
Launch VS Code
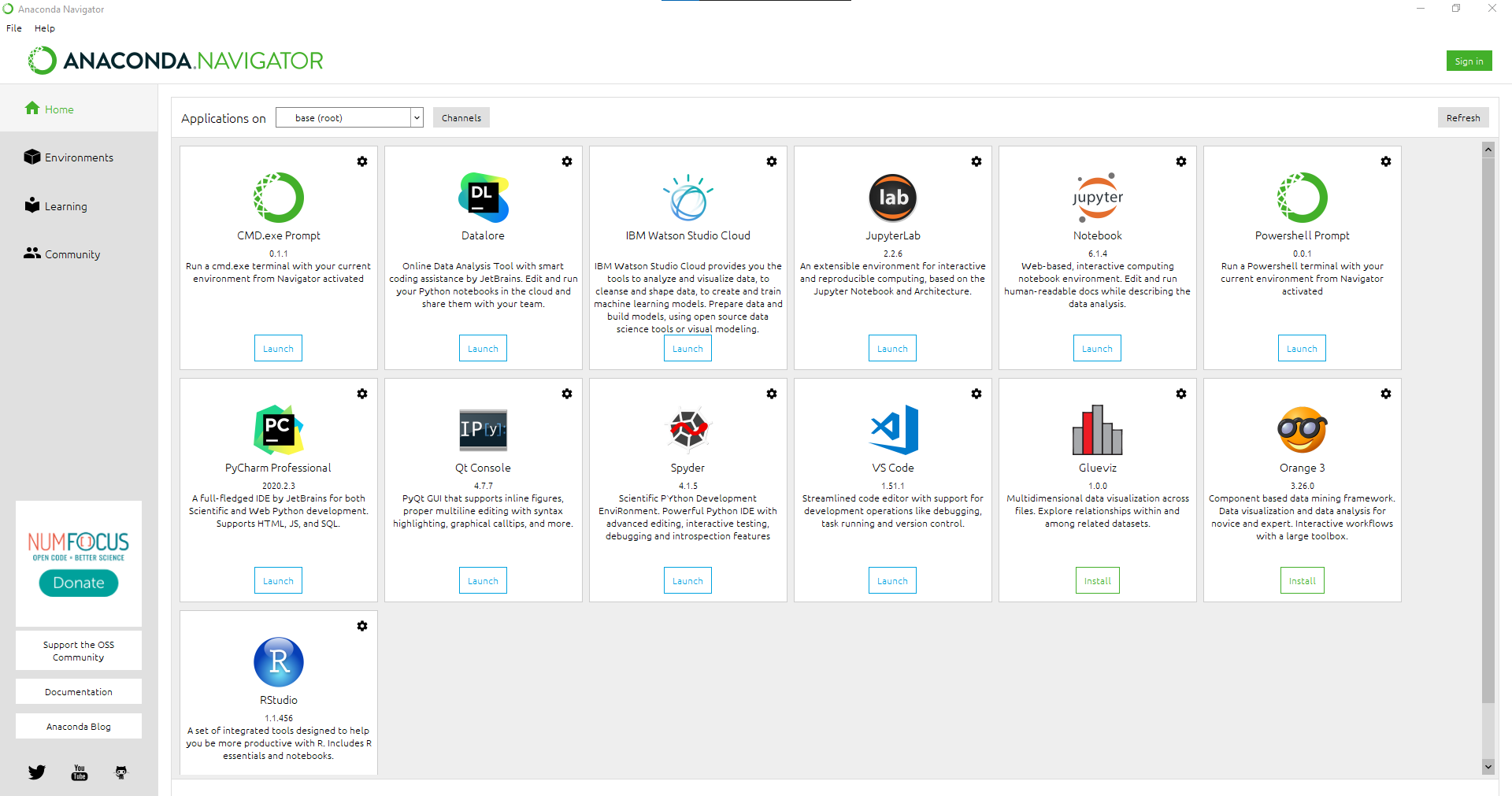tap(893, 581)
